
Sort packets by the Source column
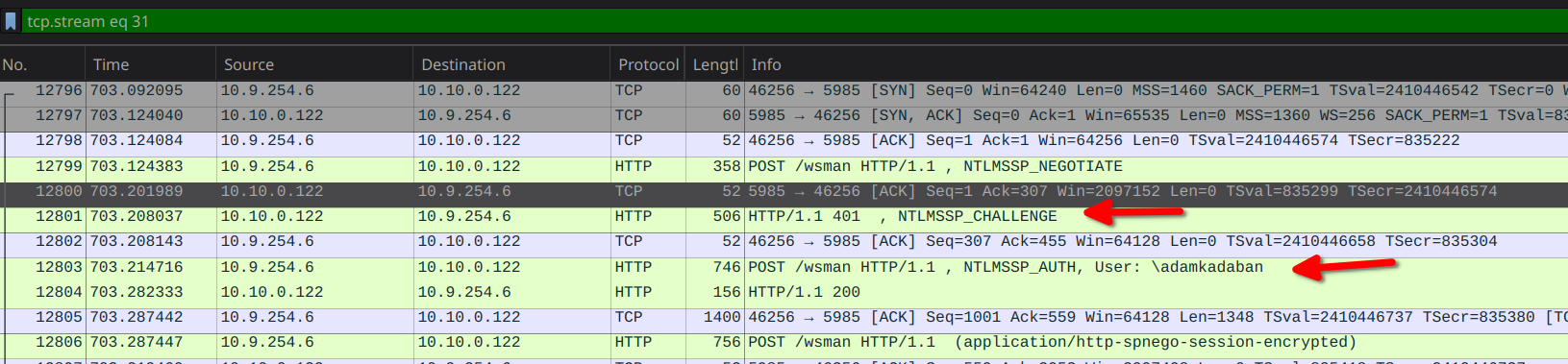(x=314, y=64)
